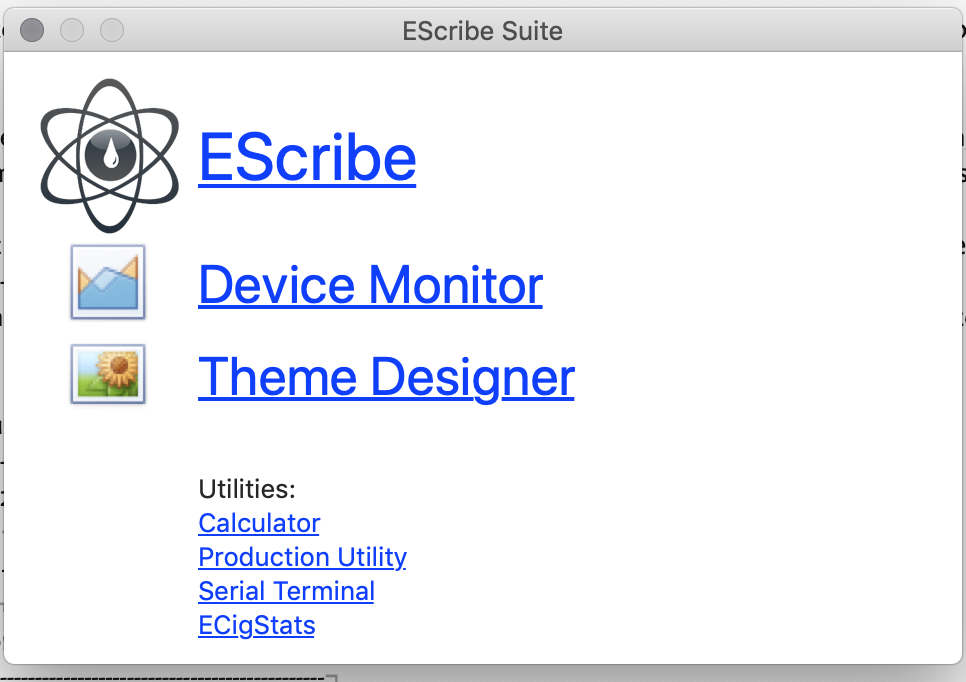The image size is (966, 682).
Task: Open the Calculator utility
Action: 259,523
